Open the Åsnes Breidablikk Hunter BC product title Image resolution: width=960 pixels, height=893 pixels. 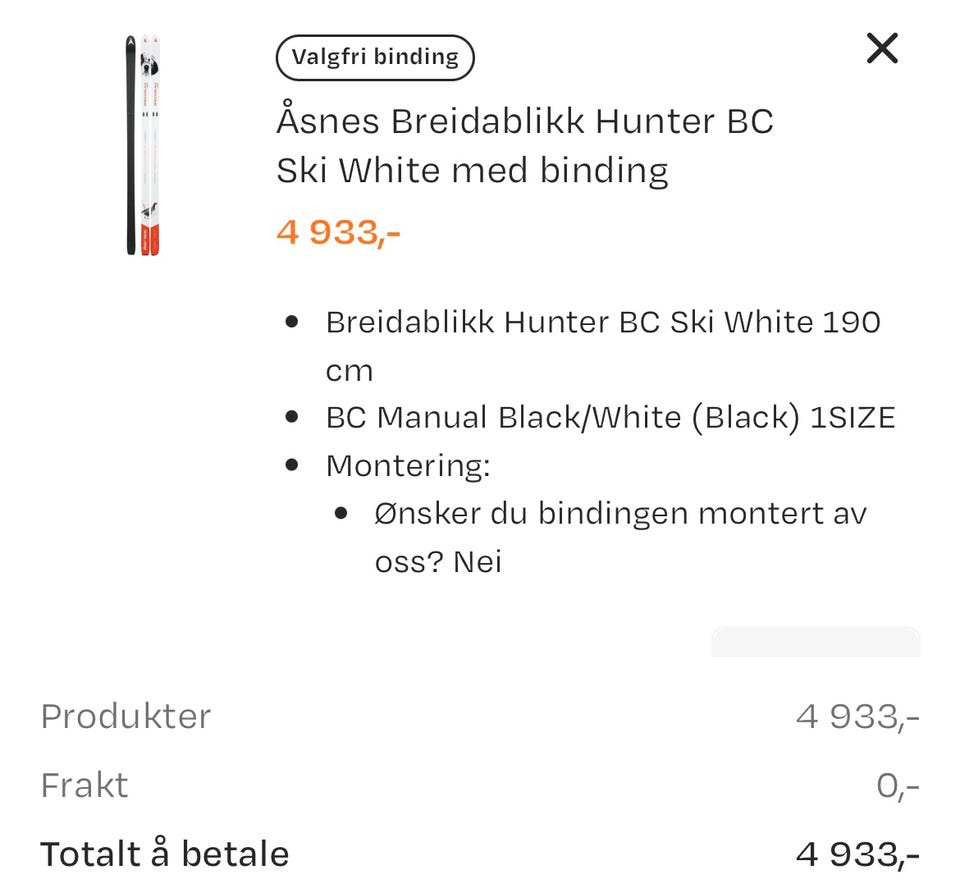click(524, 146)
